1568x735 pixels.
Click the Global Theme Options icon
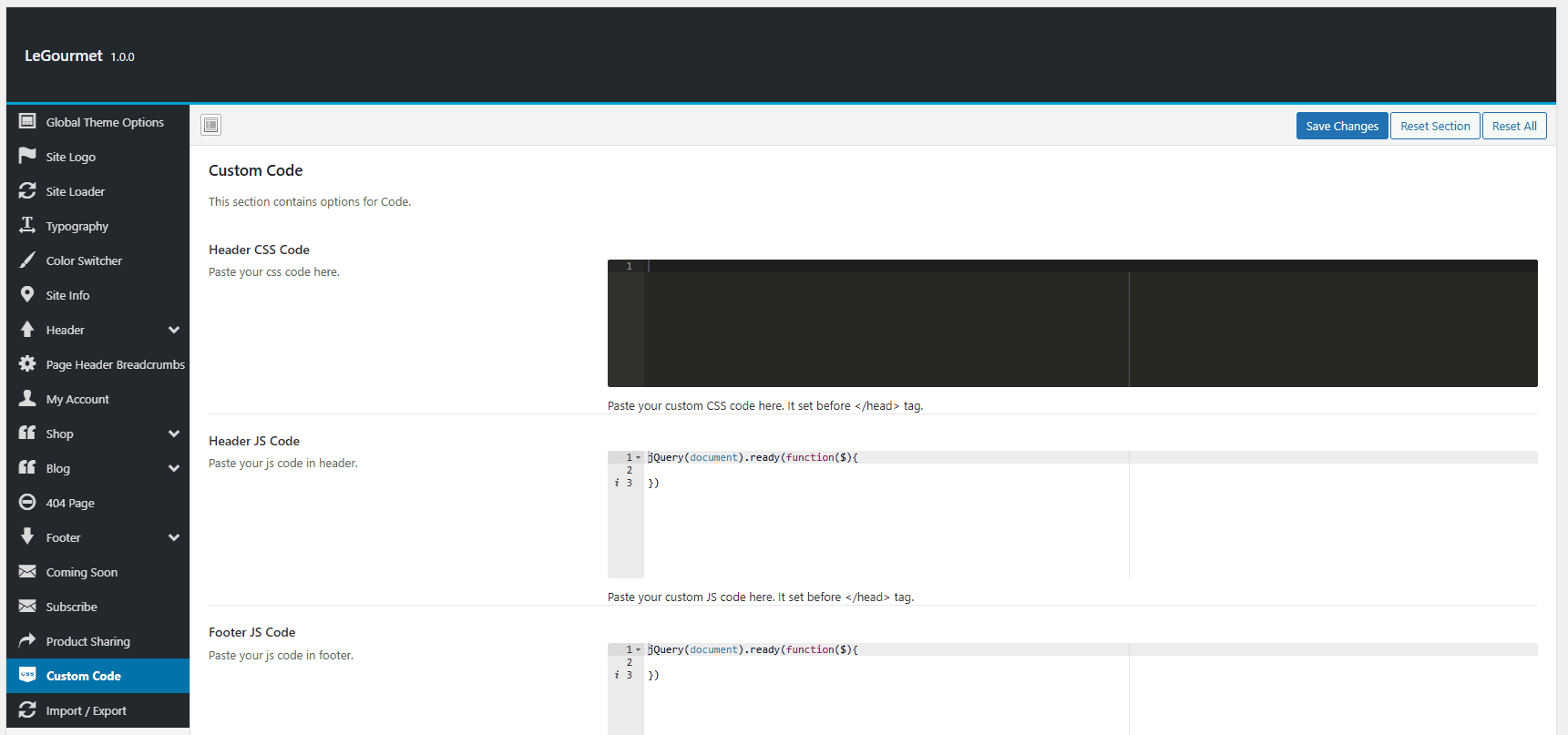click(x=27, y=121)
